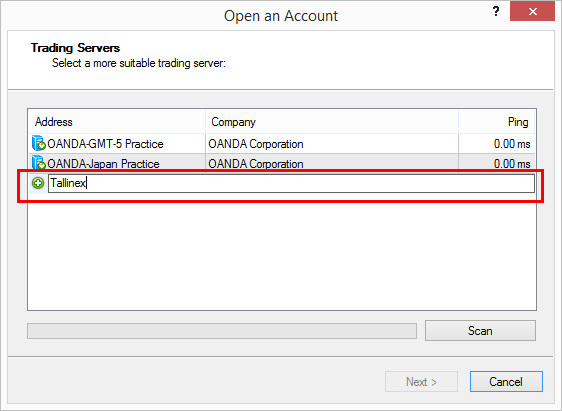Click the Next button

(422, 382)
